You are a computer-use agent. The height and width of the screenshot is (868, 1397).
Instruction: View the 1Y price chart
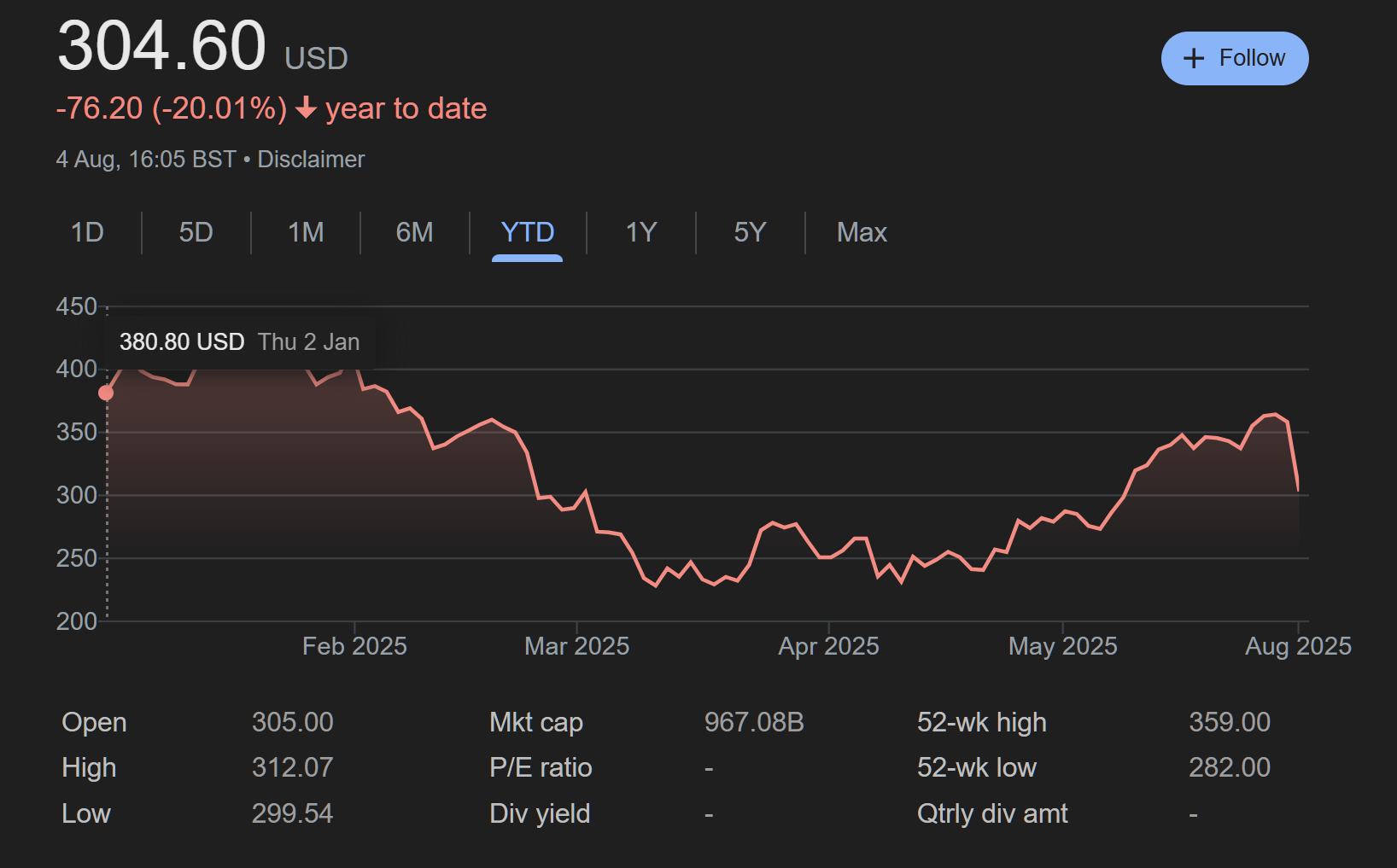coord(640,232)
